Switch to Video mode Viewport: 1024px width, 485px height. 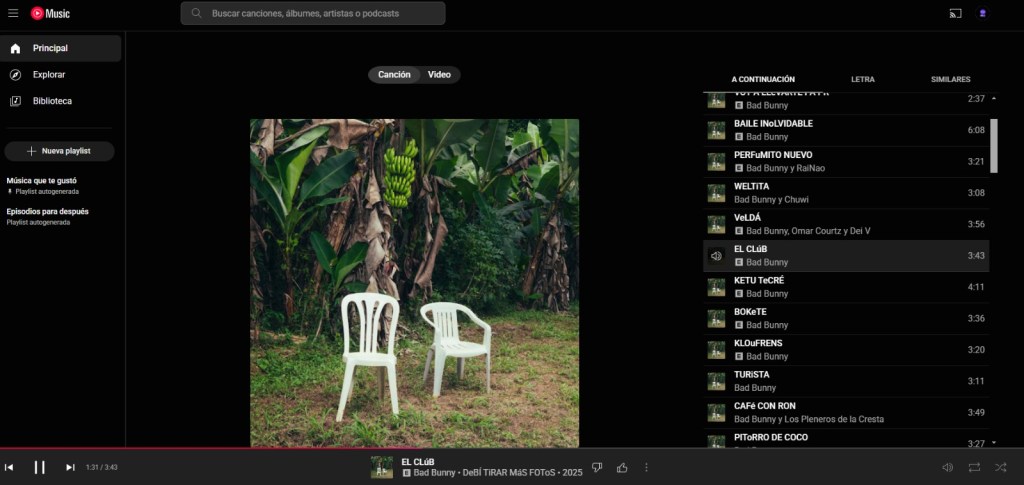coord(439,75)
